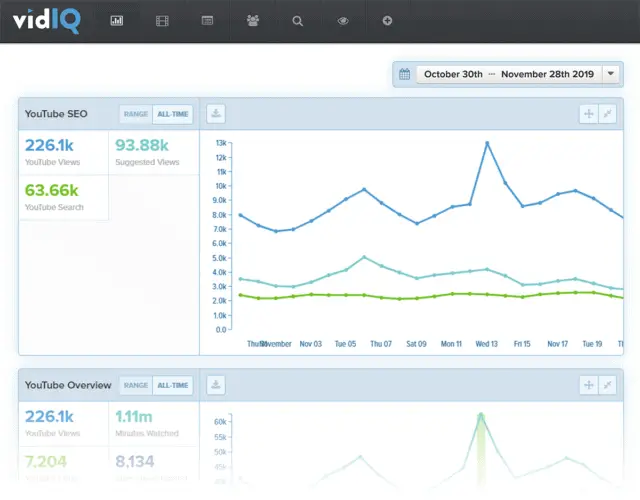Download the YouTube Overview chart data
The image size is (640, 500).
tap(216, 385)
